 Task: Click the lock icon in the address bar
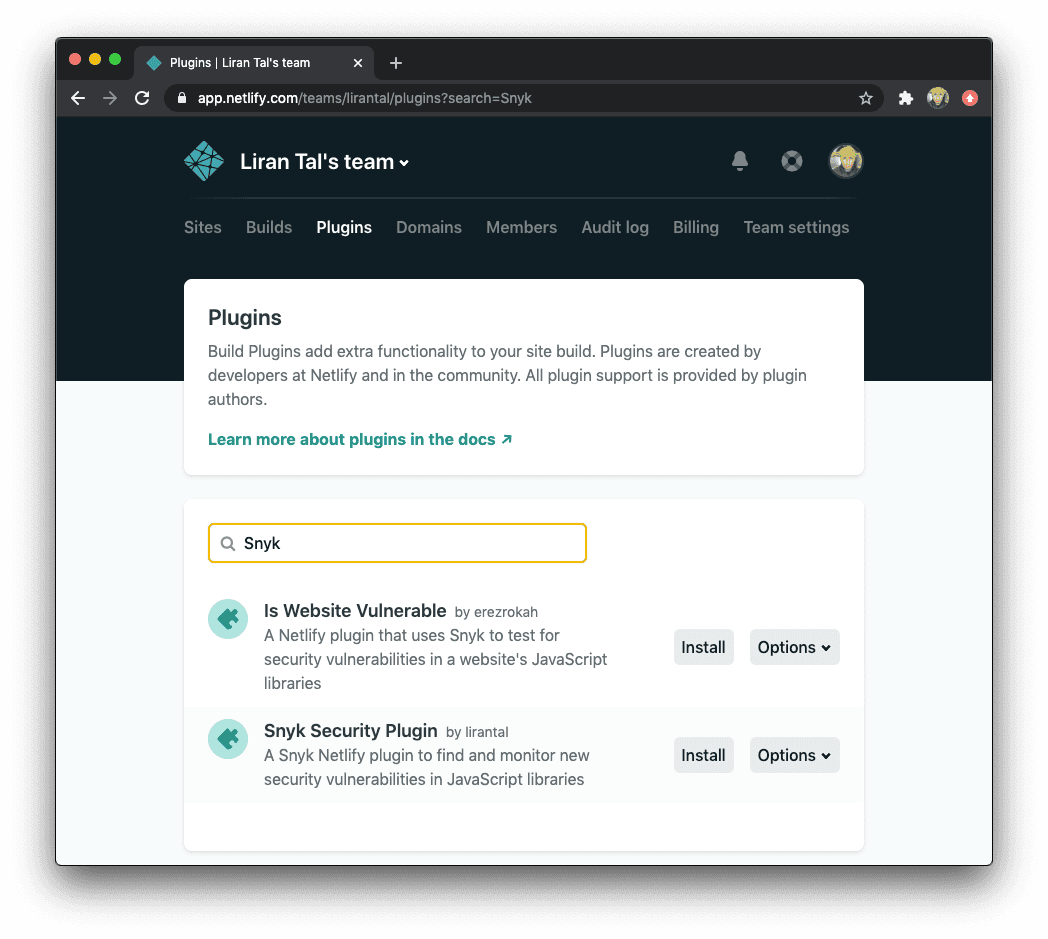182,98
